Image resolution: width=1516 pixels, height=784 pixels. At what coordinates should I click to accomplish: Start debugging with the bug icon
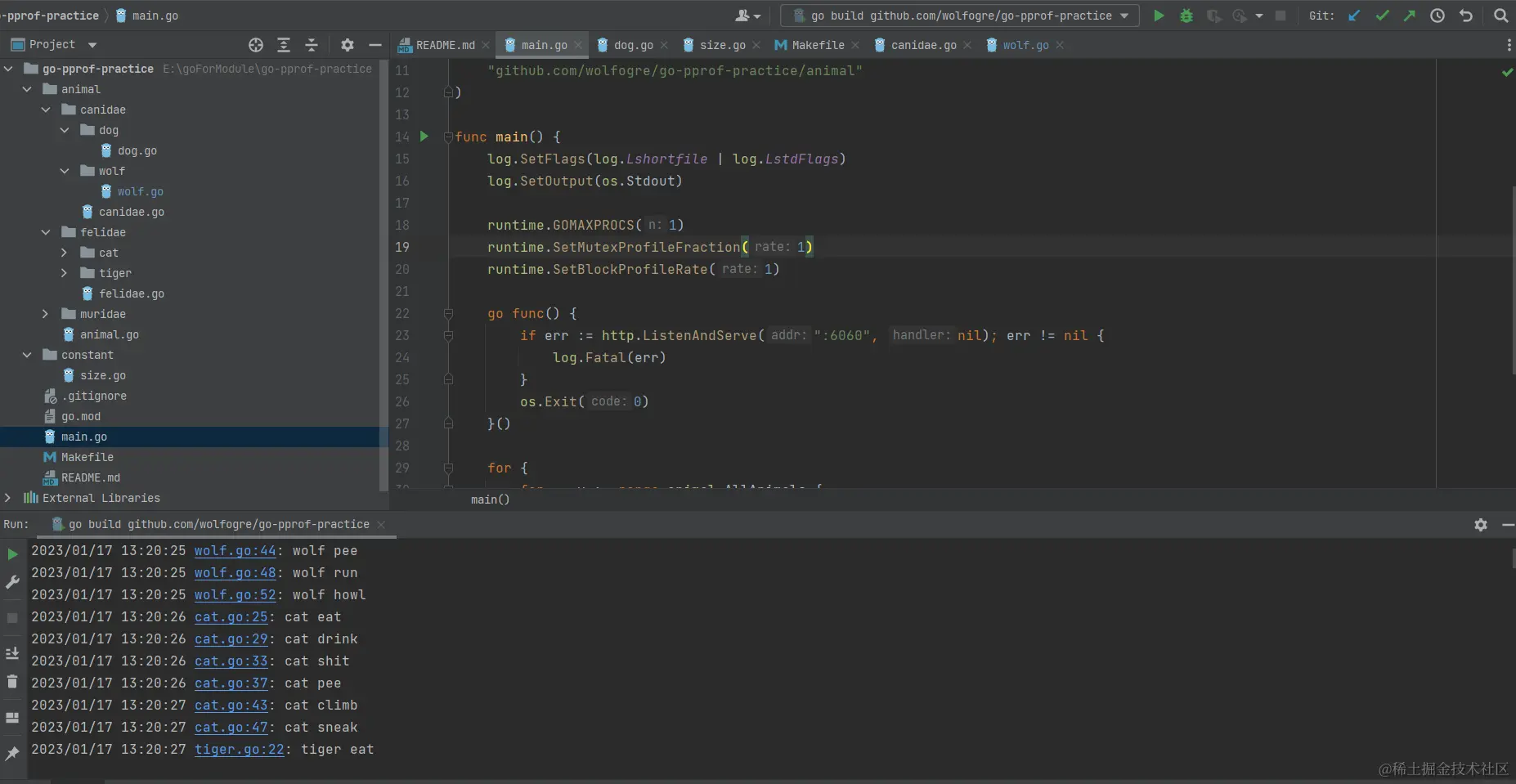(1186, 16)
